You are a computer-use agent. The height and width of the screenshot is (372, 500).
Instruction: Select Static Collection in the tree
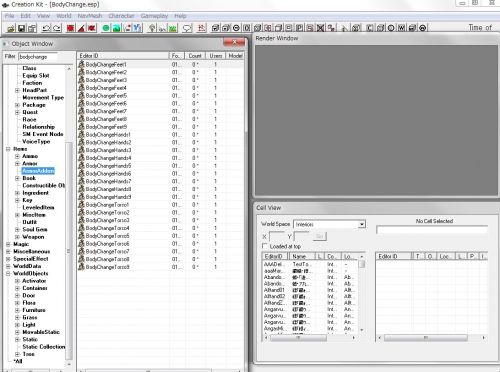click(44, 347)
